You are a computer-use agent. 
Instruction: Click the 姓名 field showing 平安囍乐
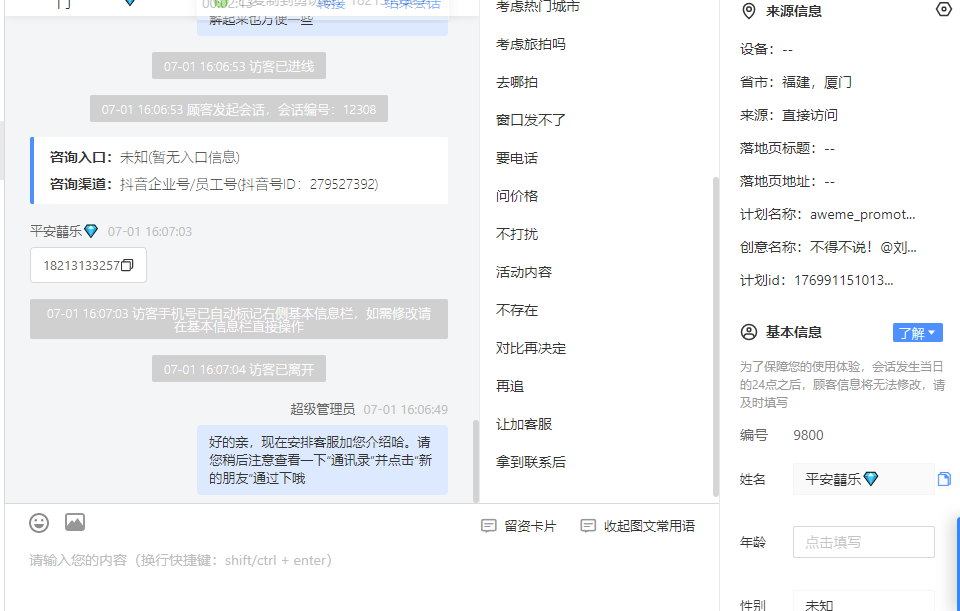[863, 479]
